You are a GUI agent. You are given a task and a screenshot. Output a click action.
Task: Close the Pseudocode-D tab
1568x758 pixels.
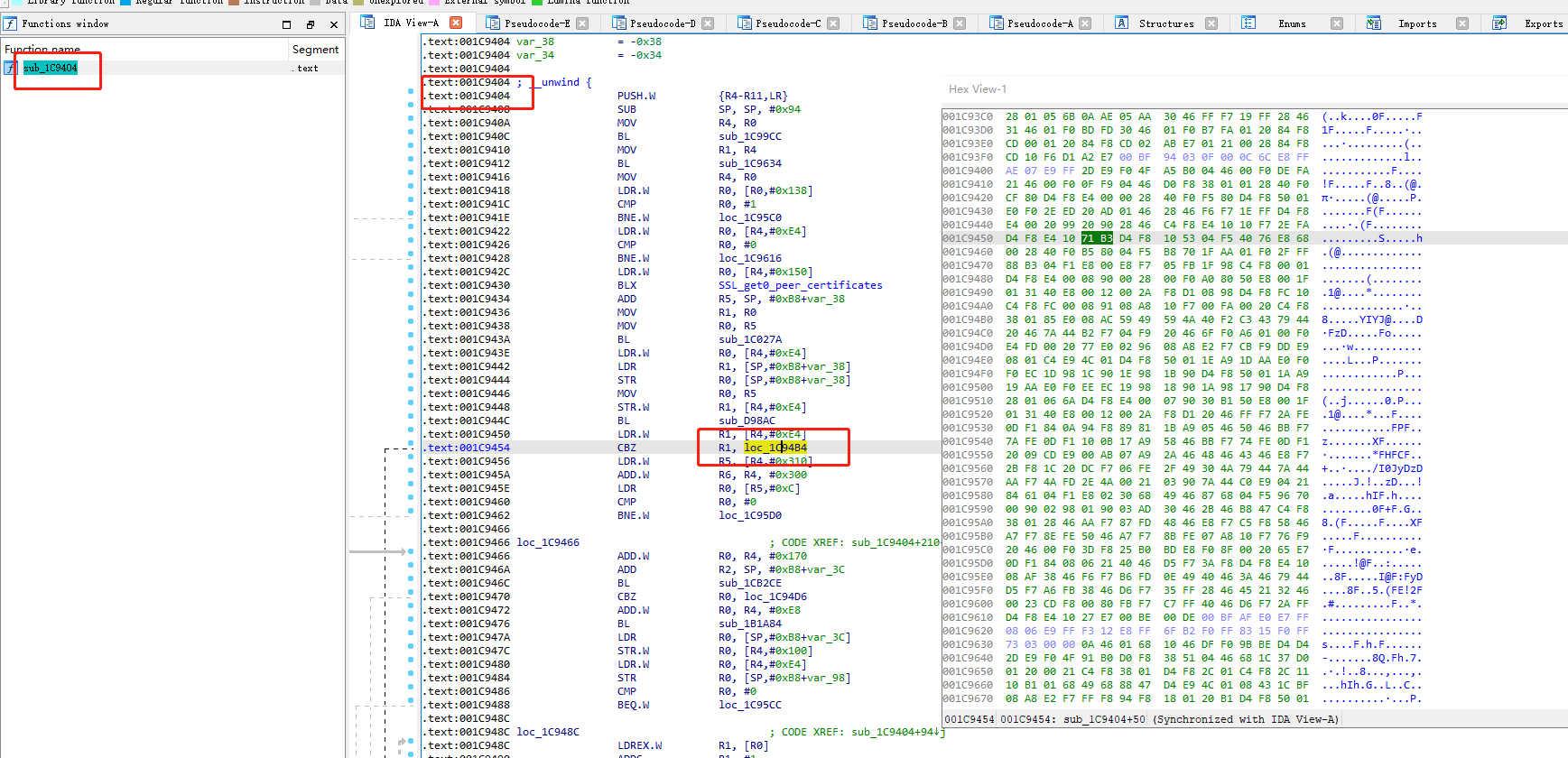coord(708,23)
